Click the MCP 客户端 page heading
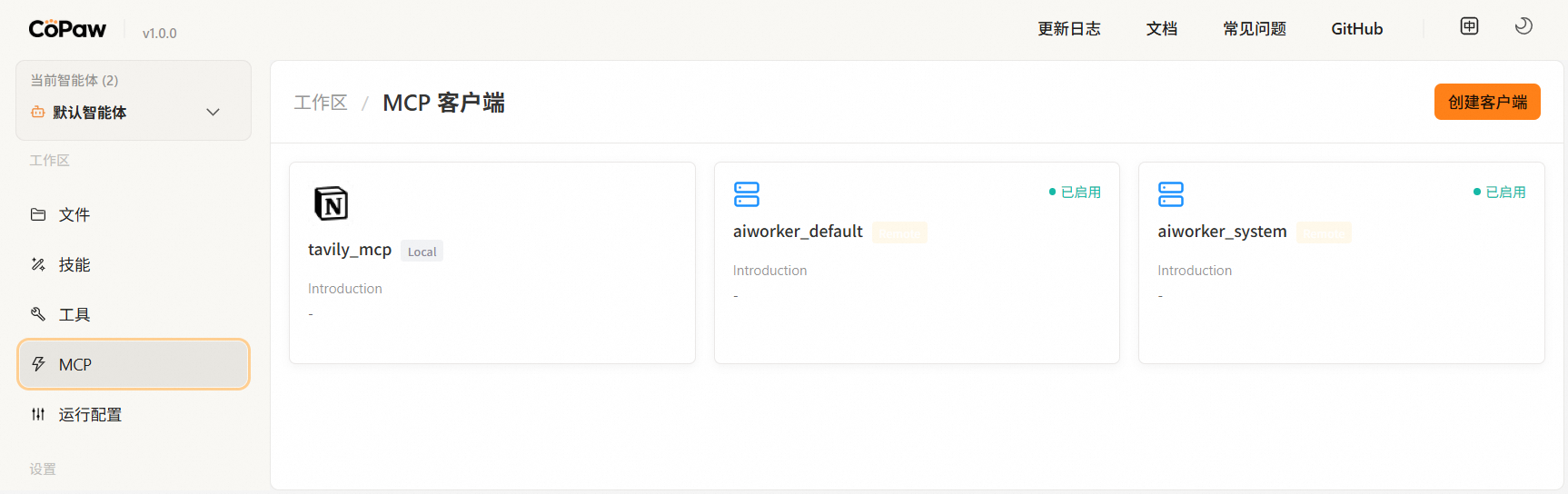The width and height of the screenshot is (1568, 494). [x=443, y=103]
